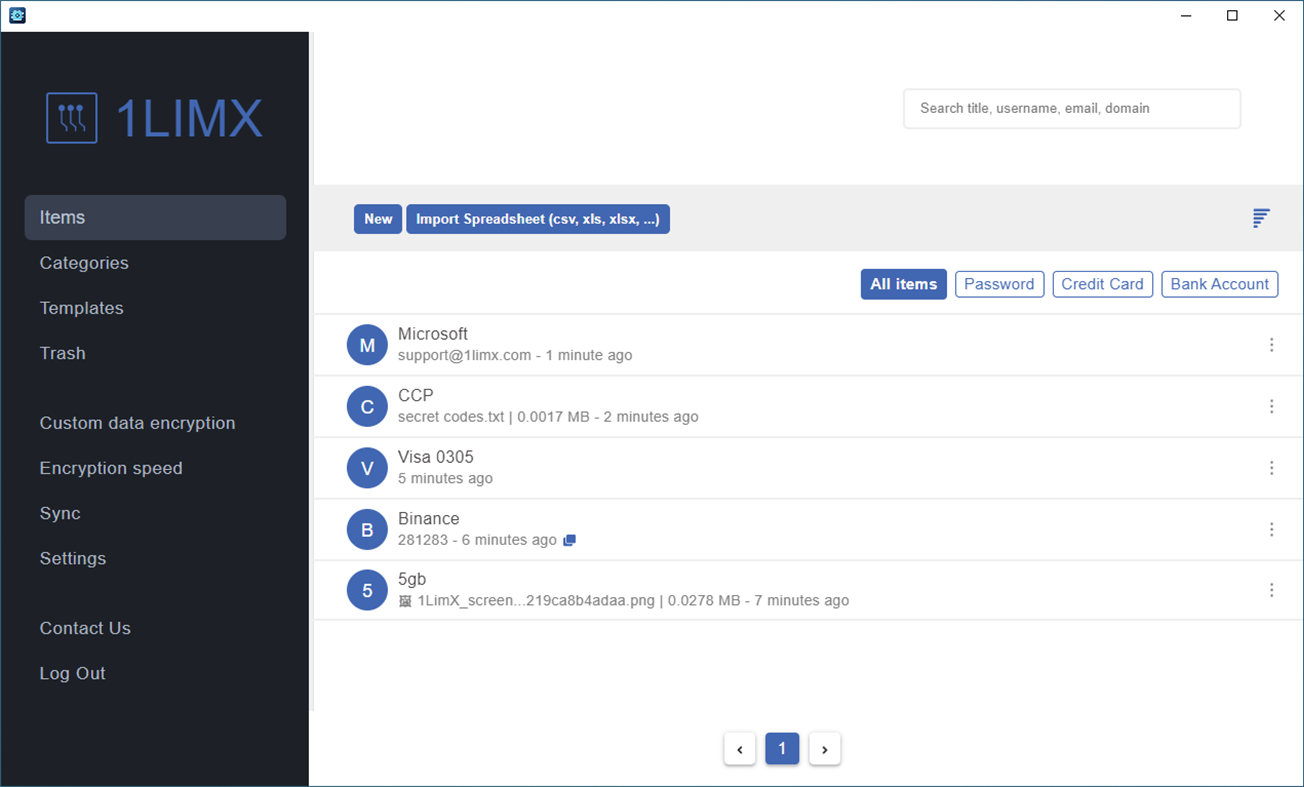
Task: Click Import Spreadsheet to add data
Action: click(x=537, y=218)
